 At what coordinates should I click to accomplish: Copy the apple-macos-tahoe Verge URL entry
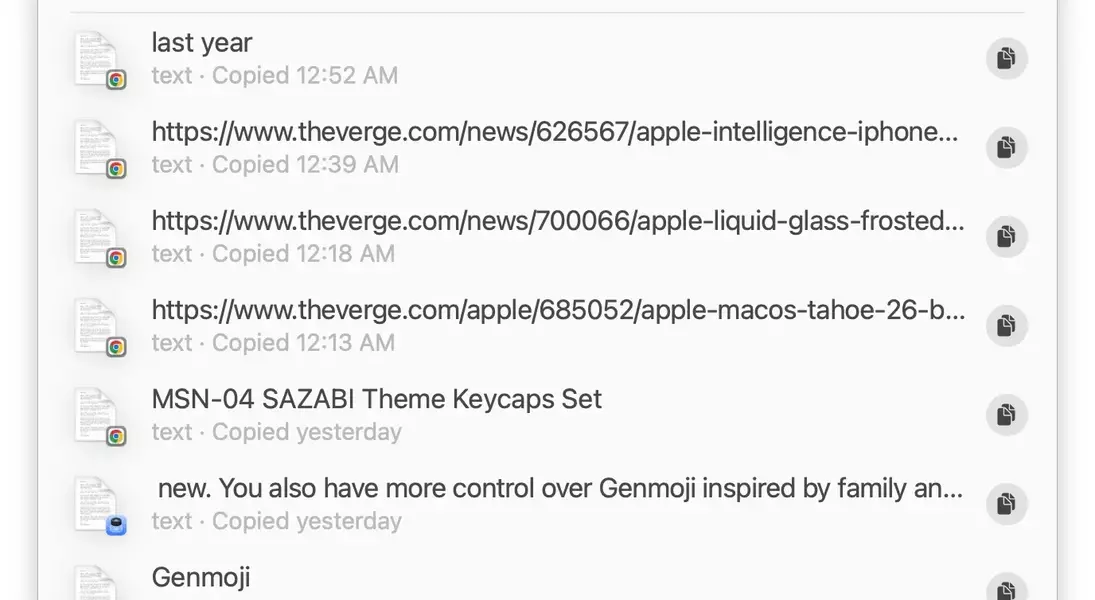point(1006,326)
